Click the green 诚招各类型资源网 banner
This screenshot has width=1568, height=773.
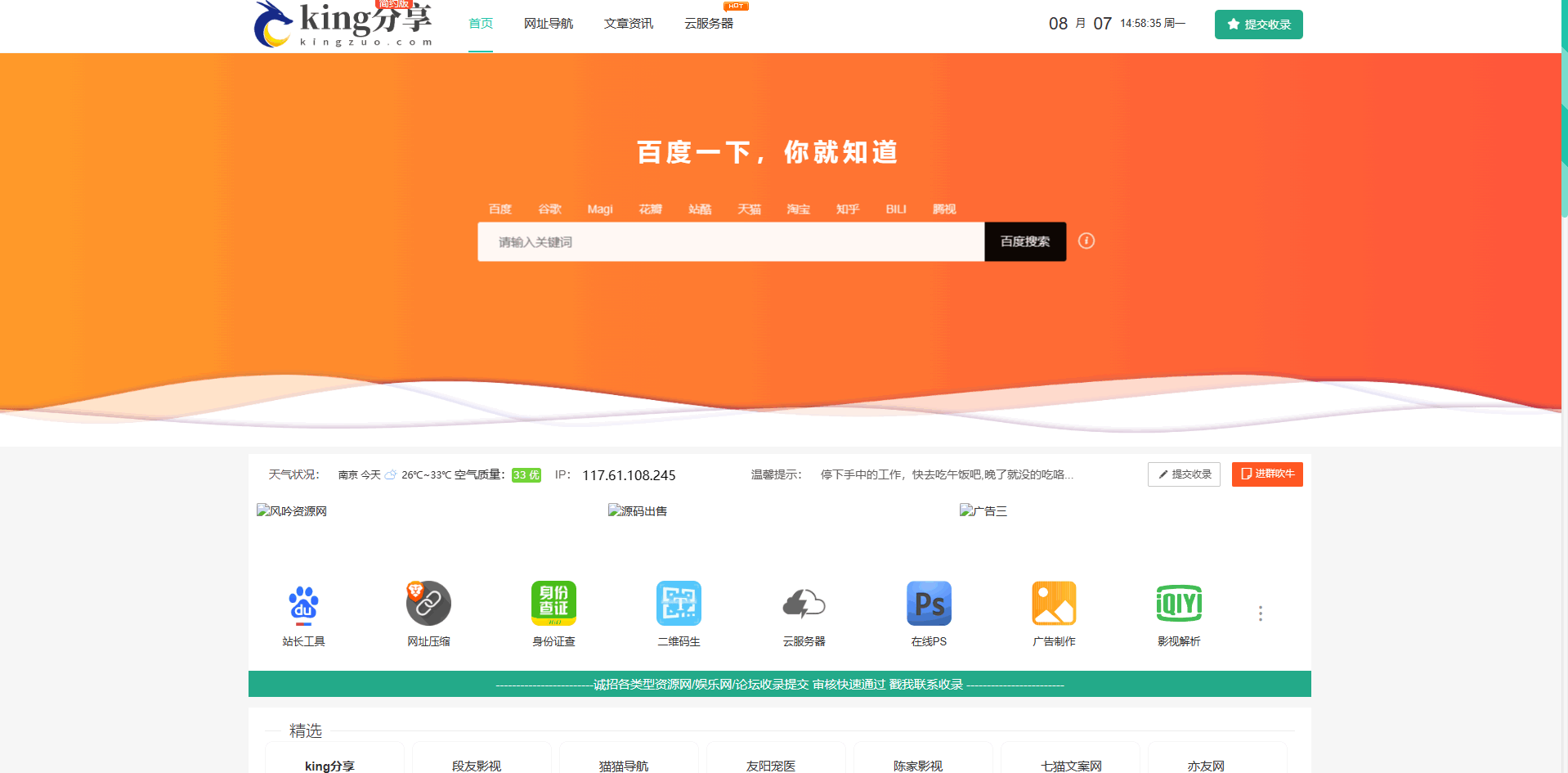click(780, 684)
